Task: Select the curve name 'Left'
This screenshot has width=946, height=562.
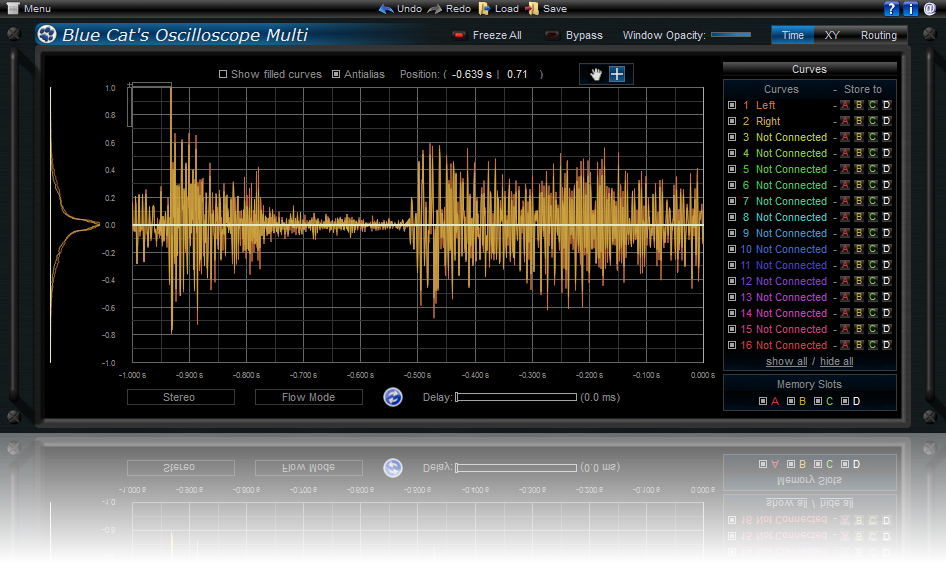Action: click(766, 105)
